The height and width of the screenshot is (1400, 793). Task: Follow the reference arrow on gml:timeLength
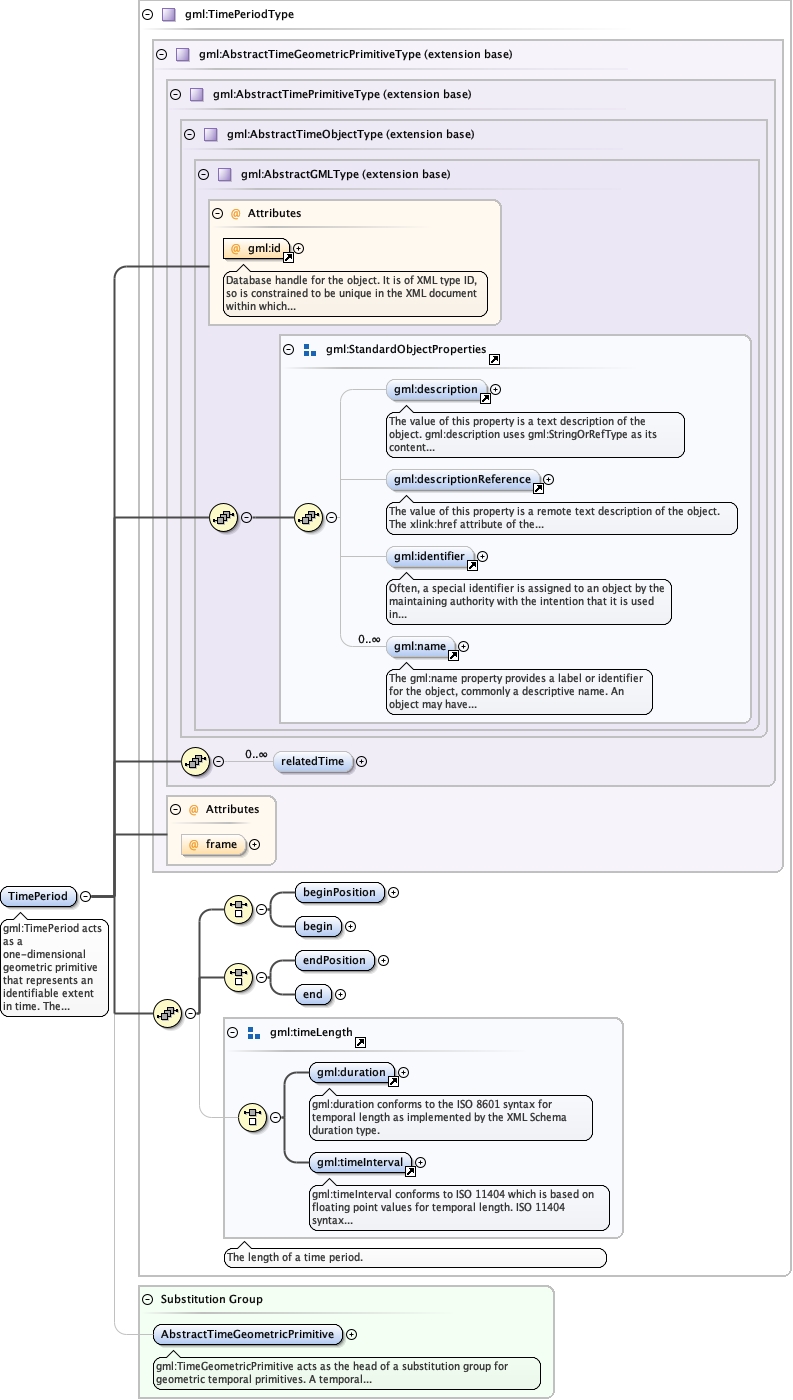tap(360, 1041)
